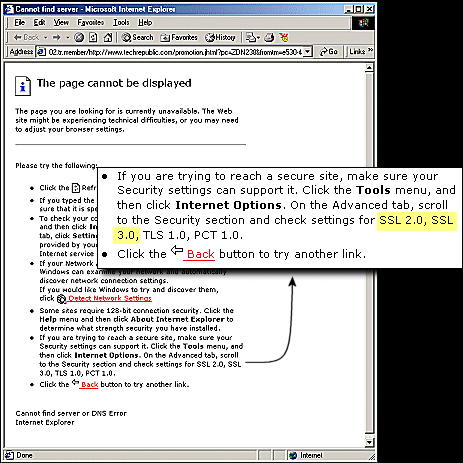Open the Favorites pane toolbar button

click(x=179, y=37)
